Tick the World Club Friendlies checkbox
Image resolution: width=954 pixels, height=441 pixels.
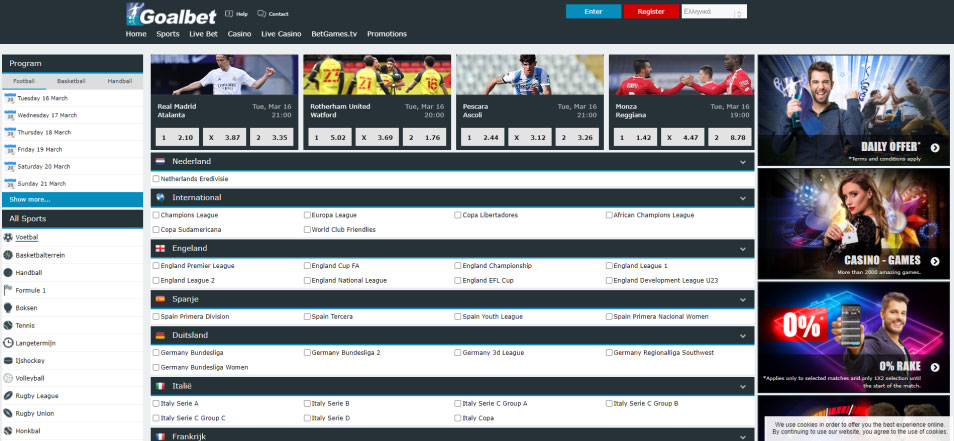tap(307, 230)
